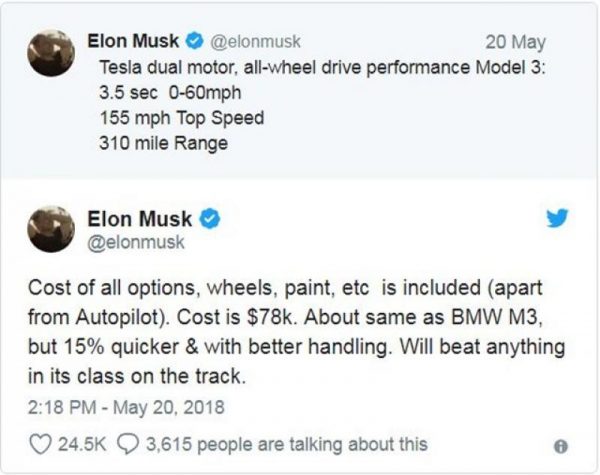The height and width of the screenshot is (475, 600).
Task: Click the 24.5K likes count
Action: click(x=82, y=444)
